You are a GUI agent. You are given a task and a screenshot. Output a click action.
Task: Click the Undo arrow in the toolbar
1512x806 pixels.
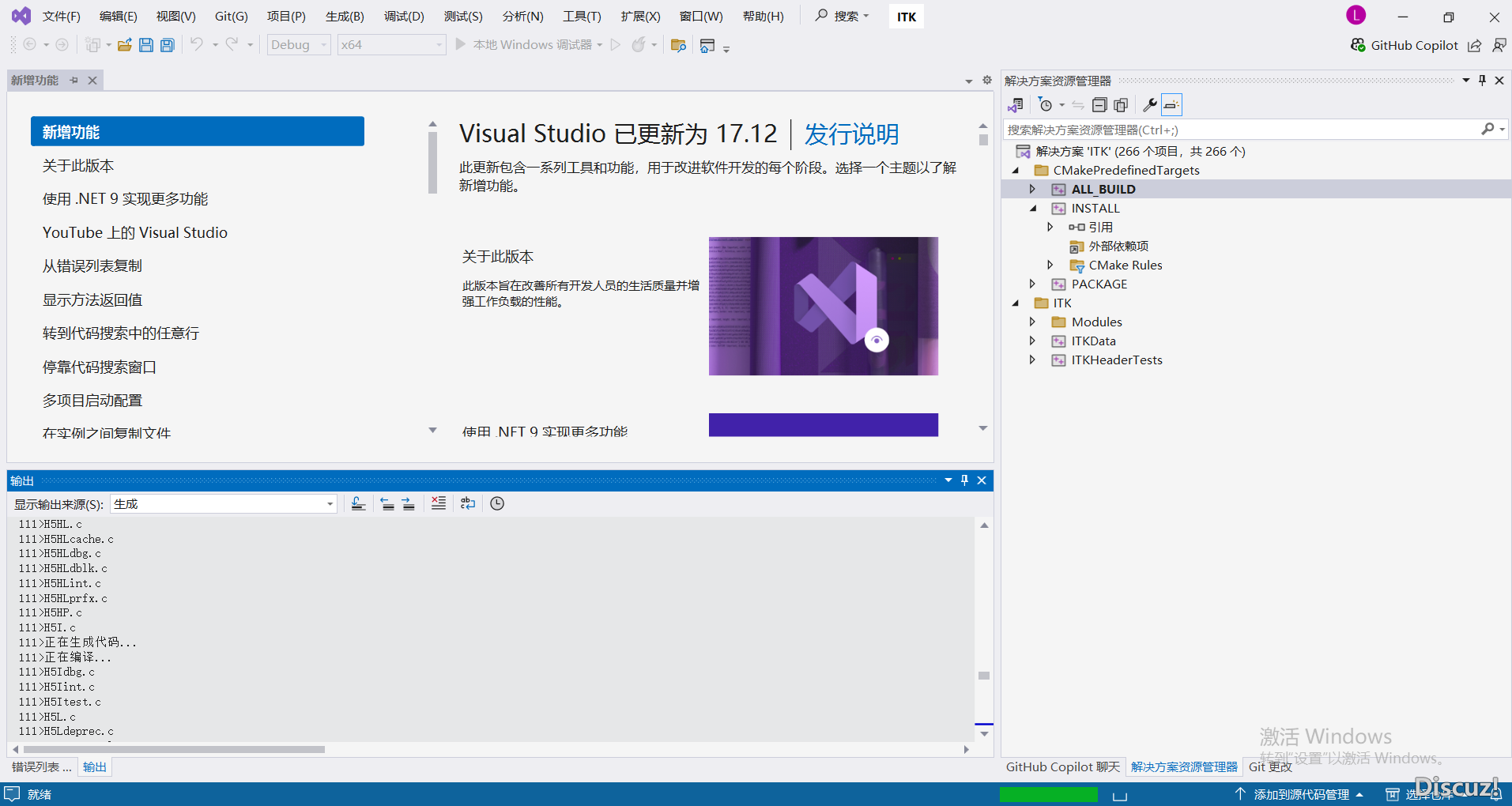pos(197,44)
